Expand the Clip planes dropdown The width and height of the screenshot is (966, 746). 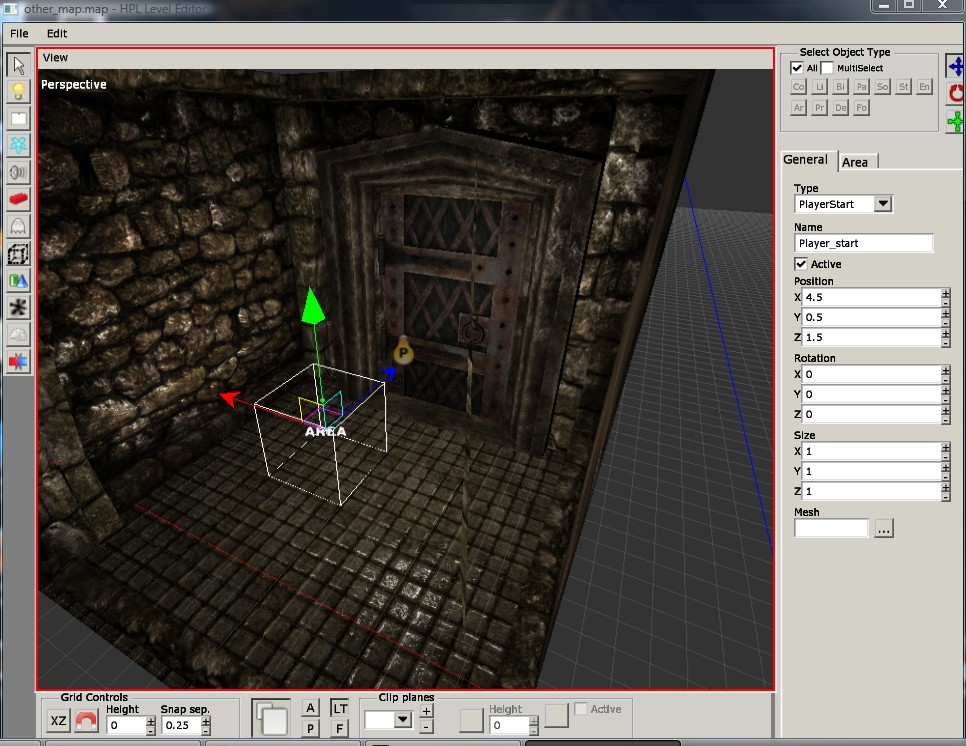coord(403,720)
